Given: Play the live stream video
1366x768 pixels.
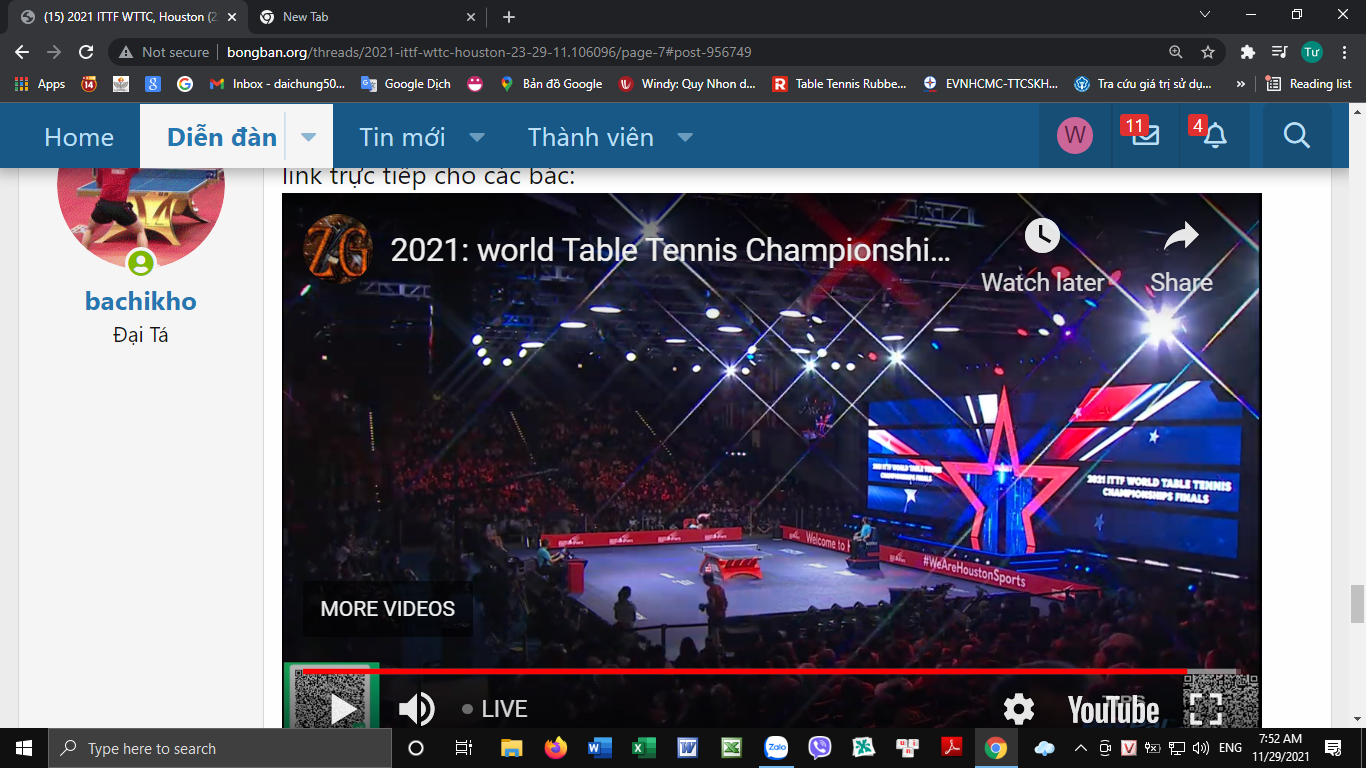Looking at the screenshot, I should coord(343,709).
